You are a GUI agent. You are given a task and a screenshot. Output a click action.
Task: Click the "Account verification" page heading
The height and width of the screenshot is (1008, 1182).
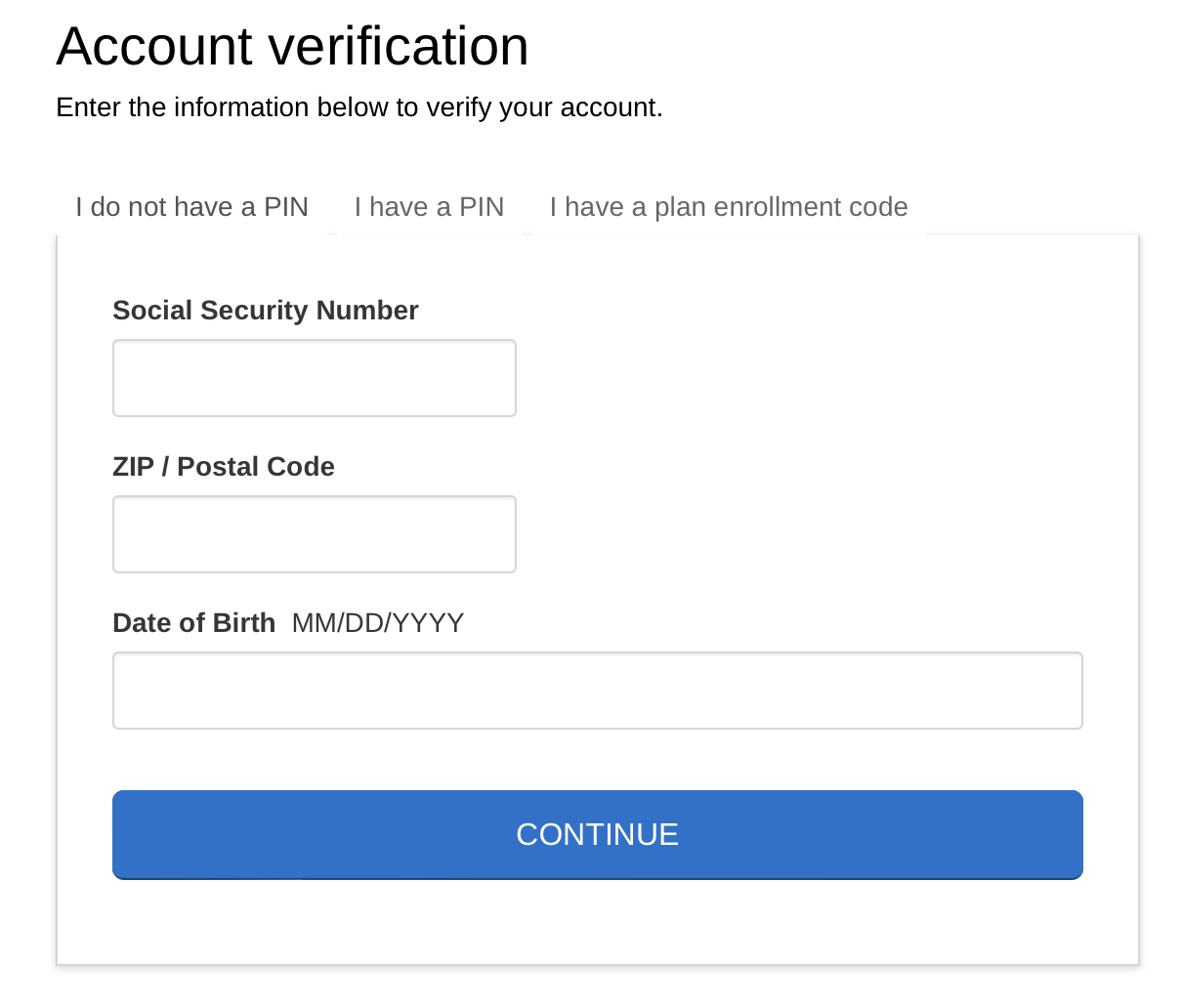click(x=293, y=46)
